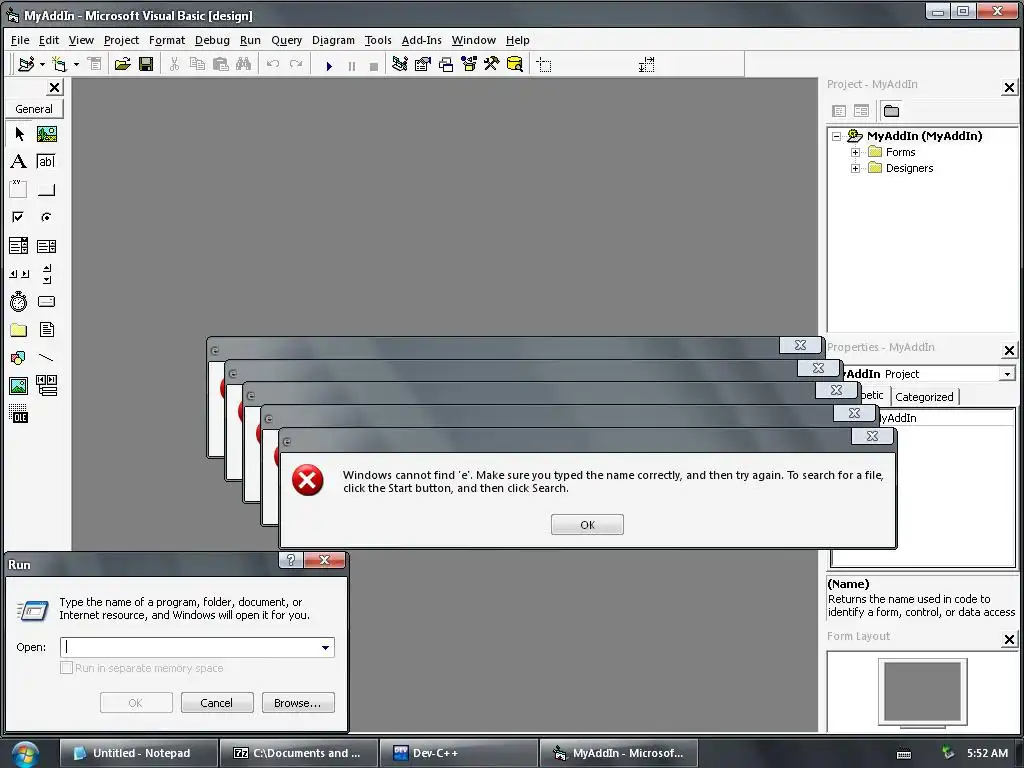Screen dimensions: 1024x768
Task: Switch to the Categorized properties tab
Action: (x=924, y=396)
